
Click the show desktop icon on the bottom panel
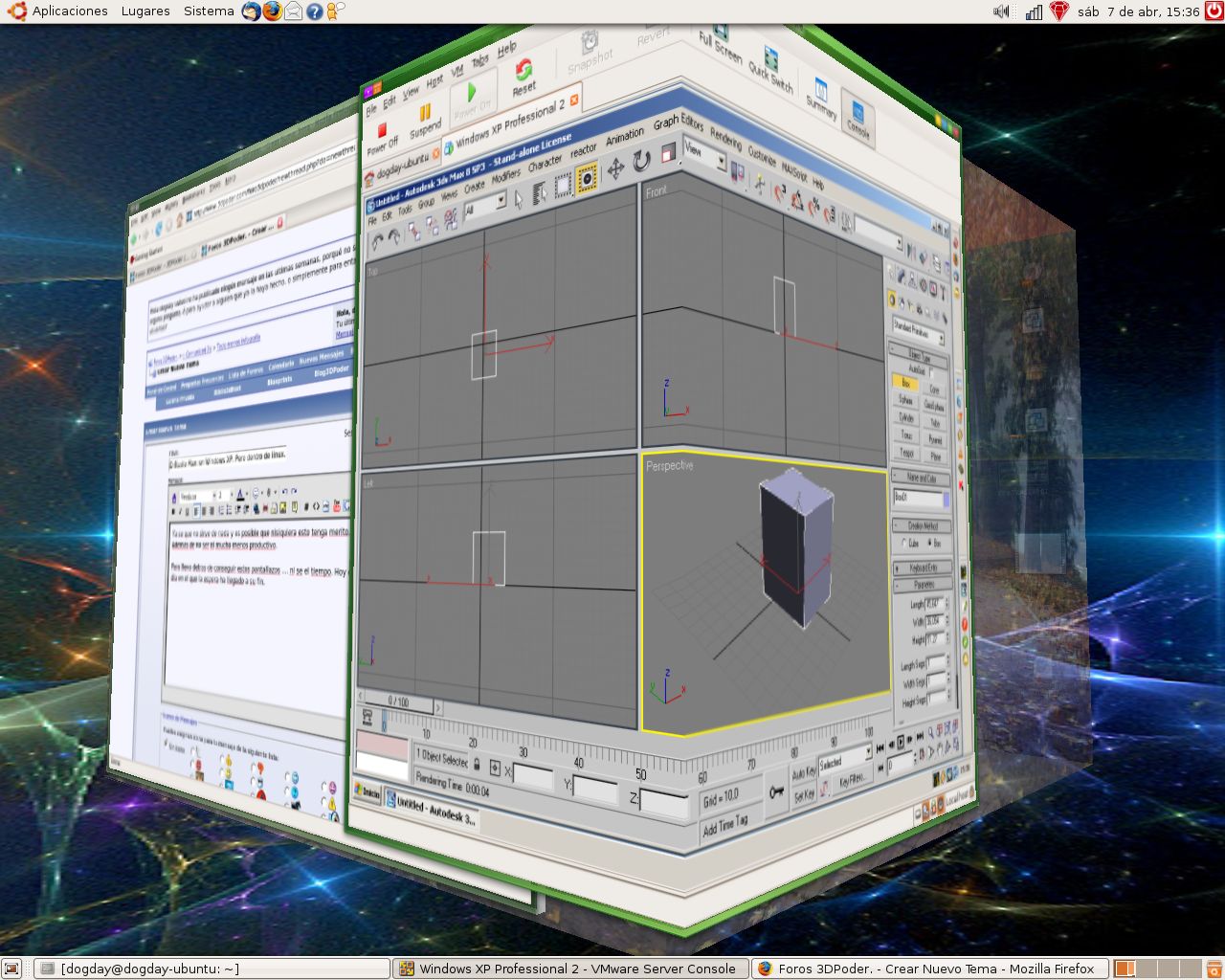coord(12,969)
